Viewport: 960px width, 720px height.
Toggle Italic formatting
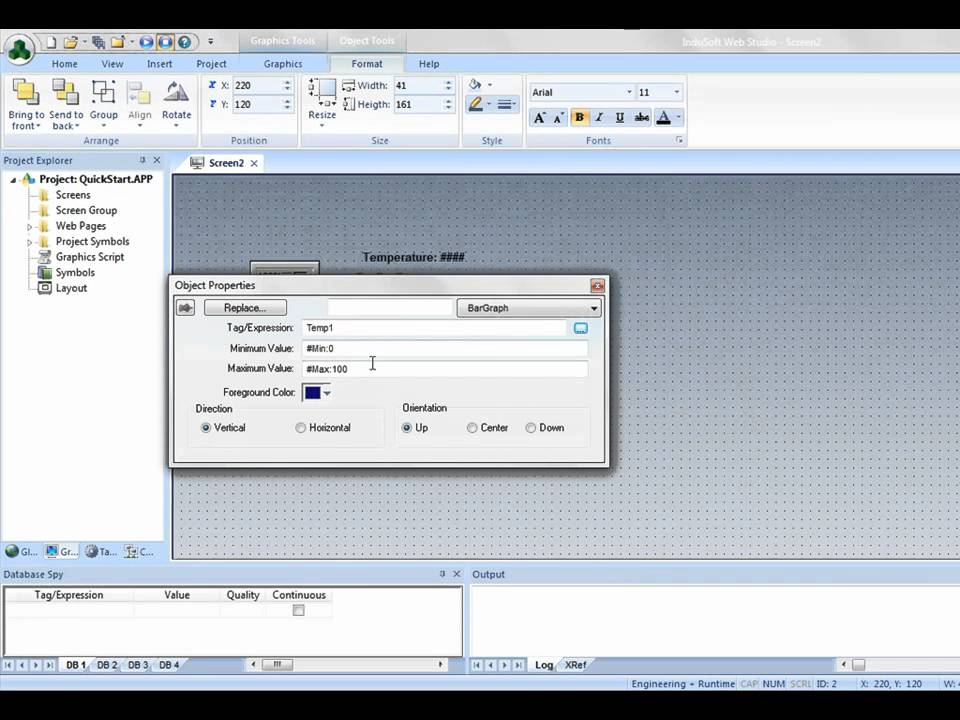pos(599,118)
